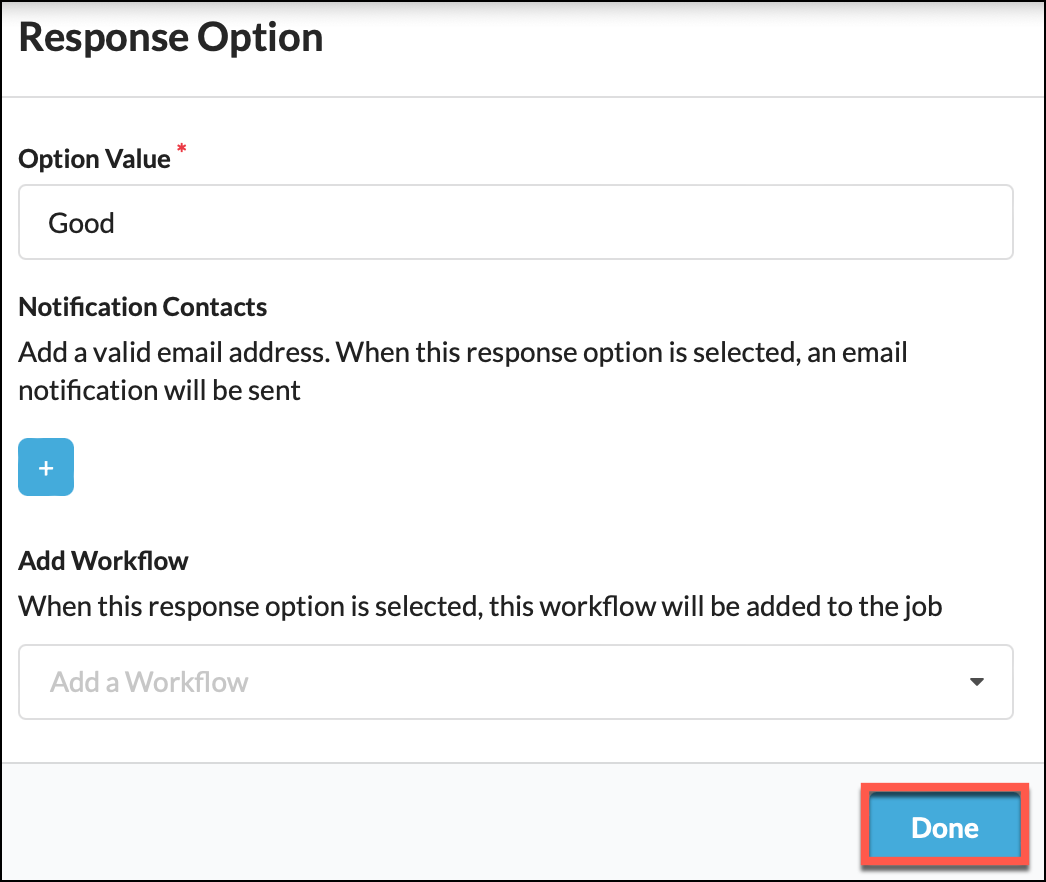Click the Response Option dialog title
The width and height of the screenshot is (1046, 882).
tap(170, 38)
